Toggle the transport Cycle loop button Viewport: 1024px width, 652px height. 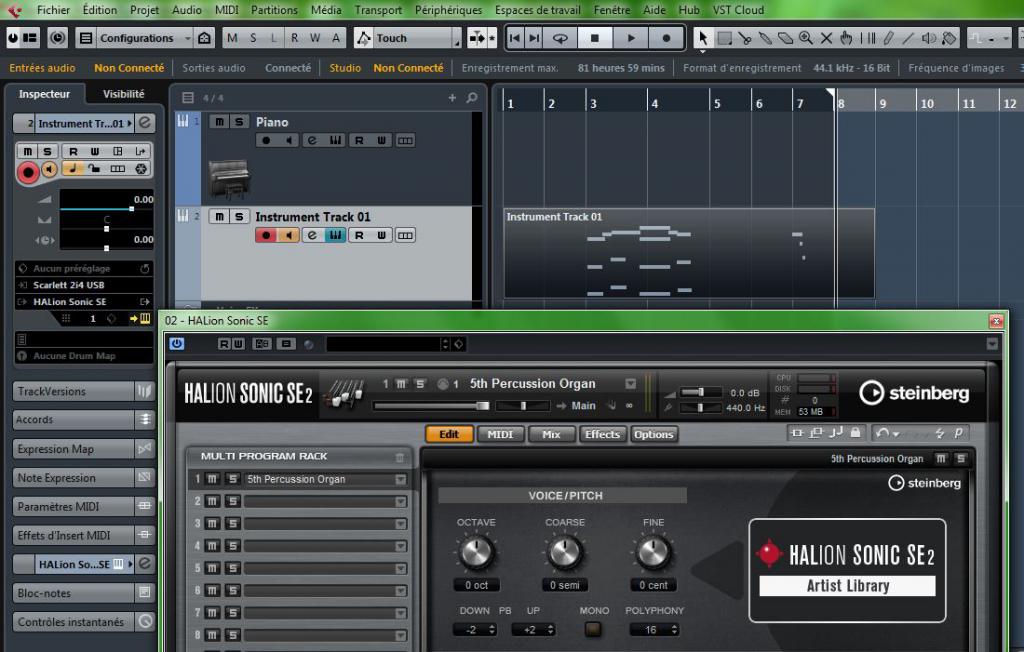[x=560, y=38]
